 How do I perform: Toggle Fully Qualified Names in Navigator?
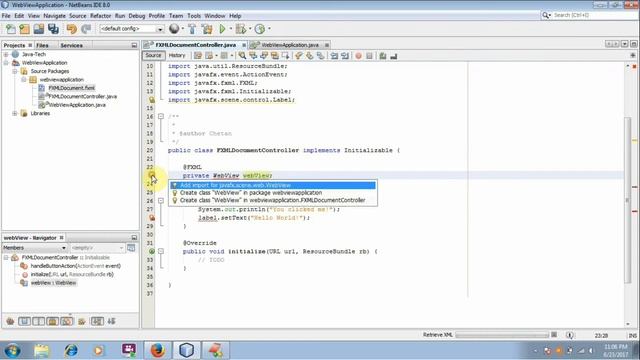click(x=82, y=322)
